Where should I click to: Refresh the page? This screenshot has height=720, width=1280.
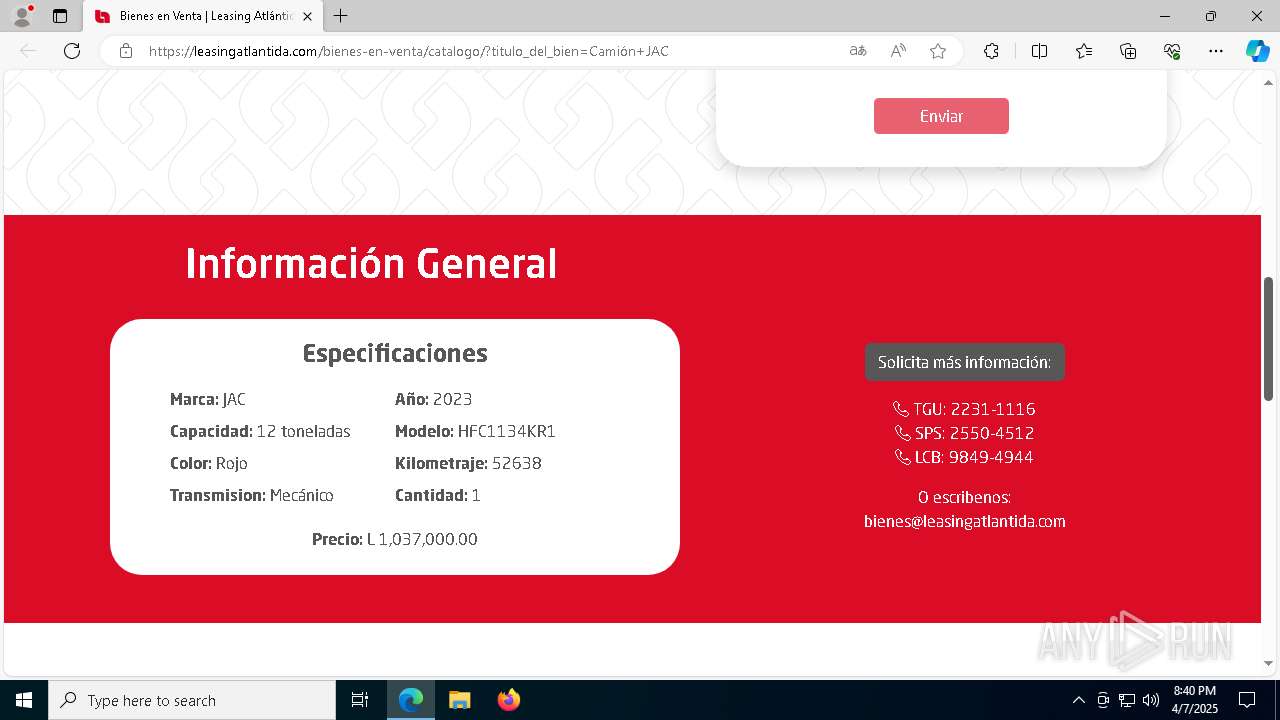coord(72,51)
